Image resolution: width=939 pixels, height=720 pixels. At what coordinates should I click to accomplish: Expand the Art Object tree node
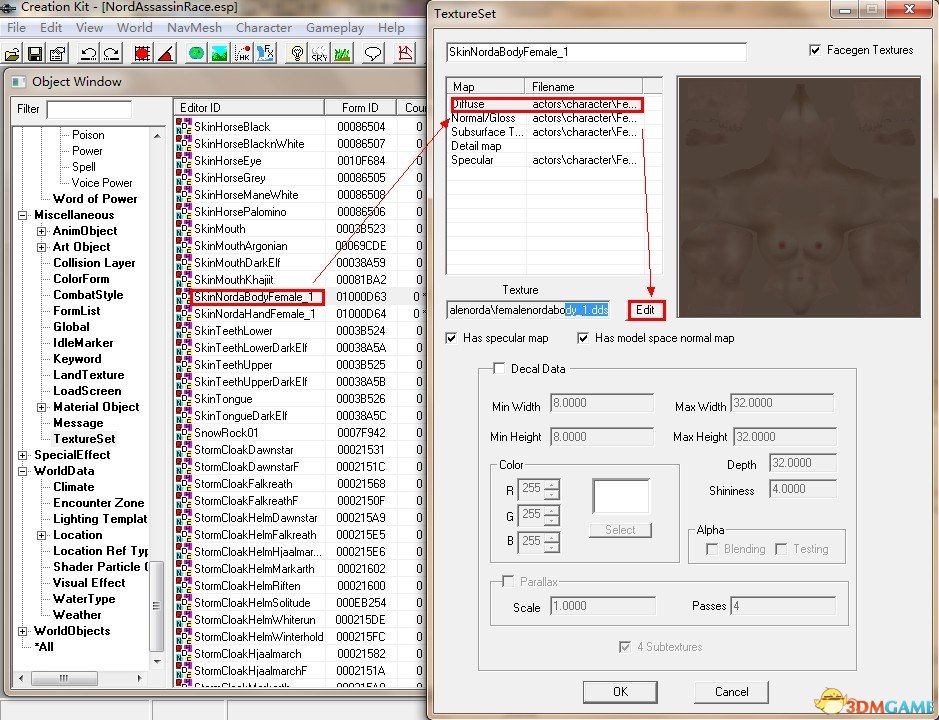coord(41,247)
